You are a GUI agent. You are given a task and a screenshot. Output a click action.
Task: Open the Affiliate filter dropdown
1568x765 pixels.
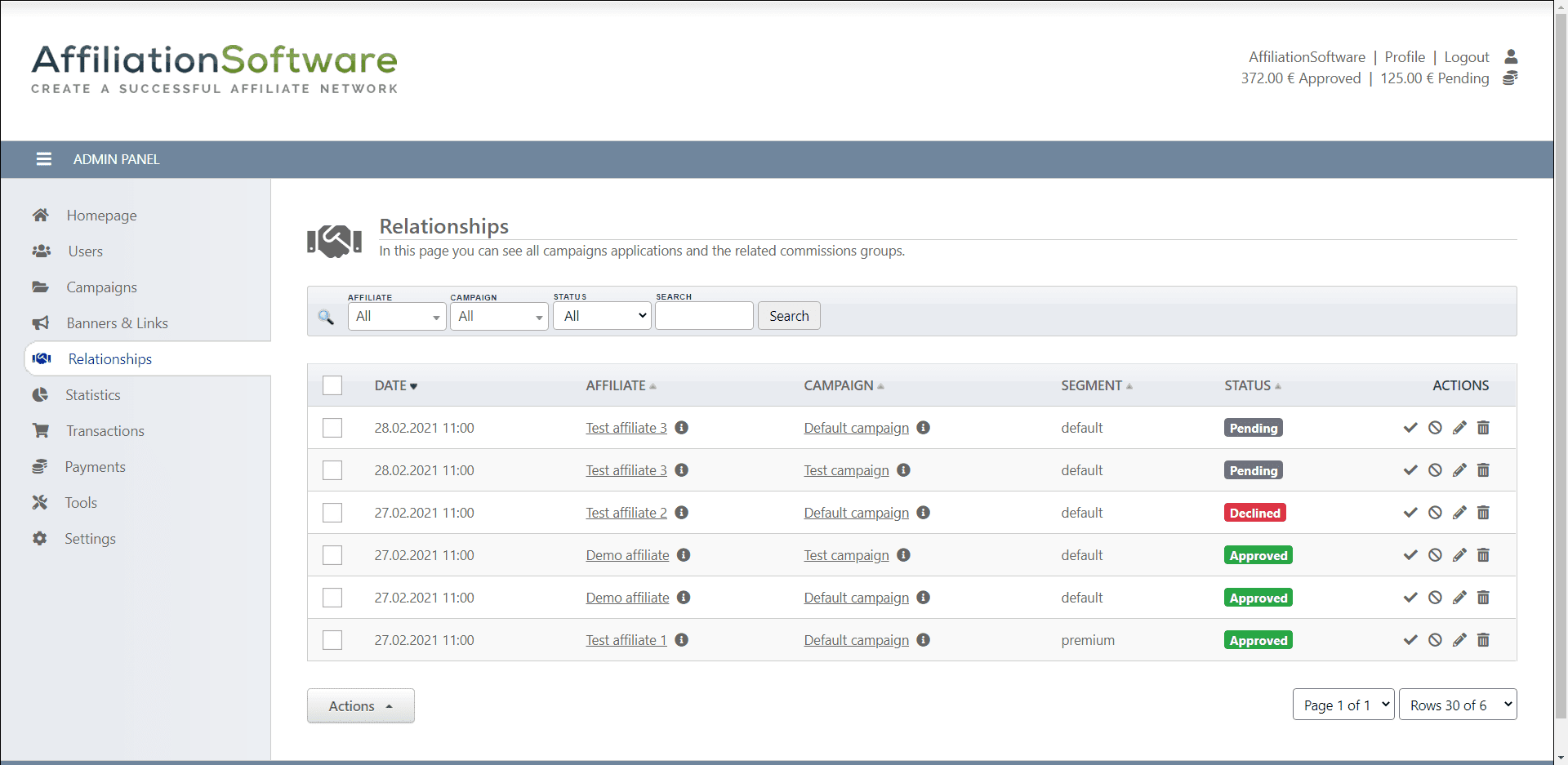coord(397,316)
